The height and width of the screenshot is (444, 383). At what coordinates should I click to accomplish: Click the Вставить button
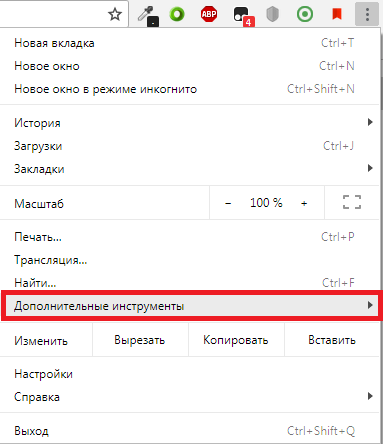click(x=332, y=340)
